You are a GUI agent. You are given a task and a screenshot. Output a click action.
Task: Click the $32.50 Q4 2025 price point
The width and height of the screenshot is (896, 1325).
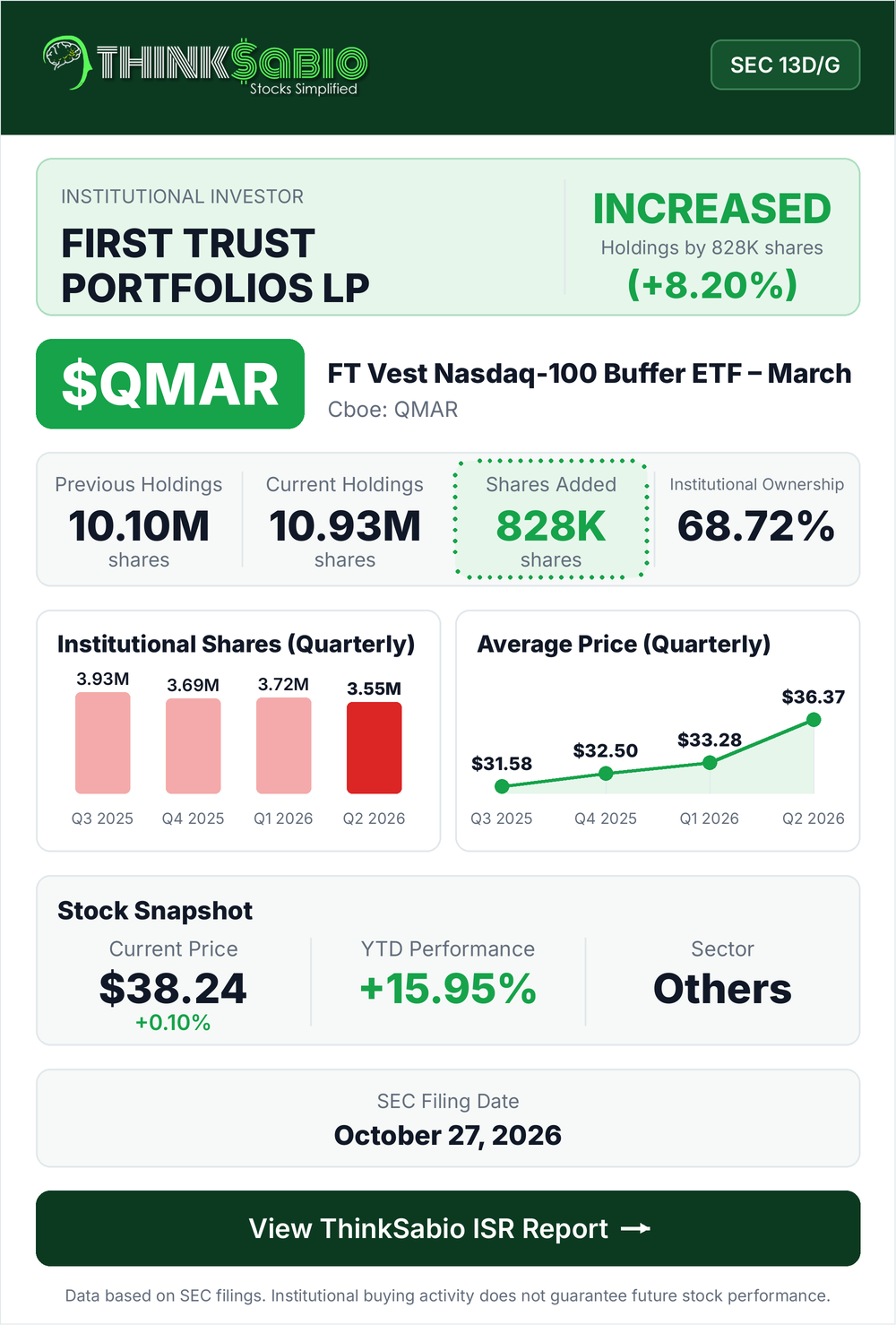606,773
